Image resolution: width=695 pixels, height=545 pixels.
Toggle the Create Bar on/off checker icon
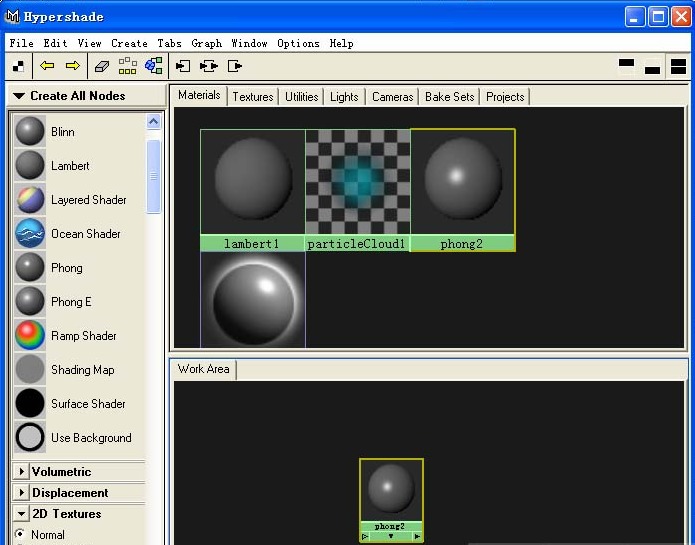pos(19,66)
